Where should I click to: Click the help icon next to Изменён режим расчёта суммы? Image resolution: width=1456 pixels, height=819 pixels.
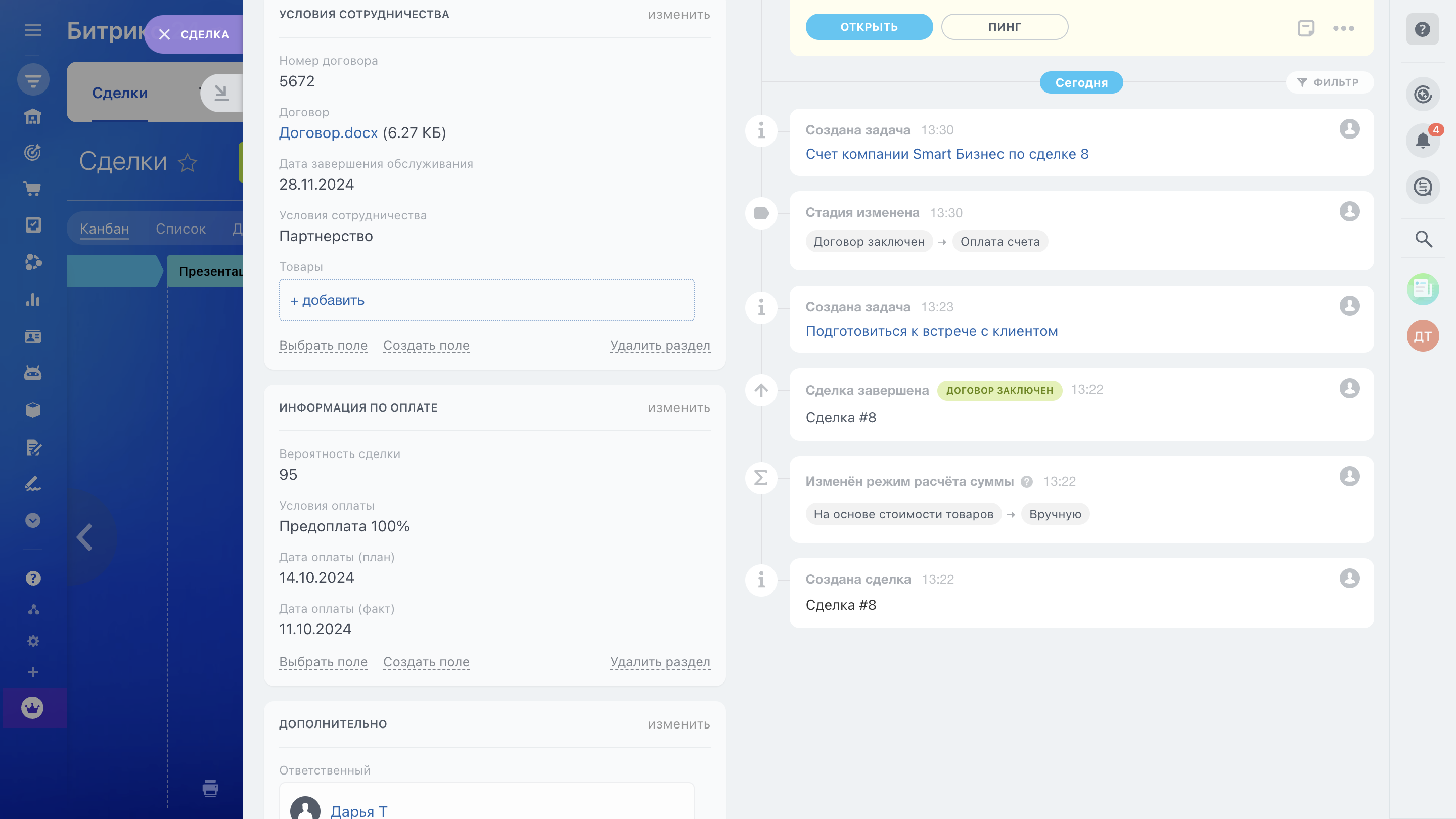tap(1027, 482)
